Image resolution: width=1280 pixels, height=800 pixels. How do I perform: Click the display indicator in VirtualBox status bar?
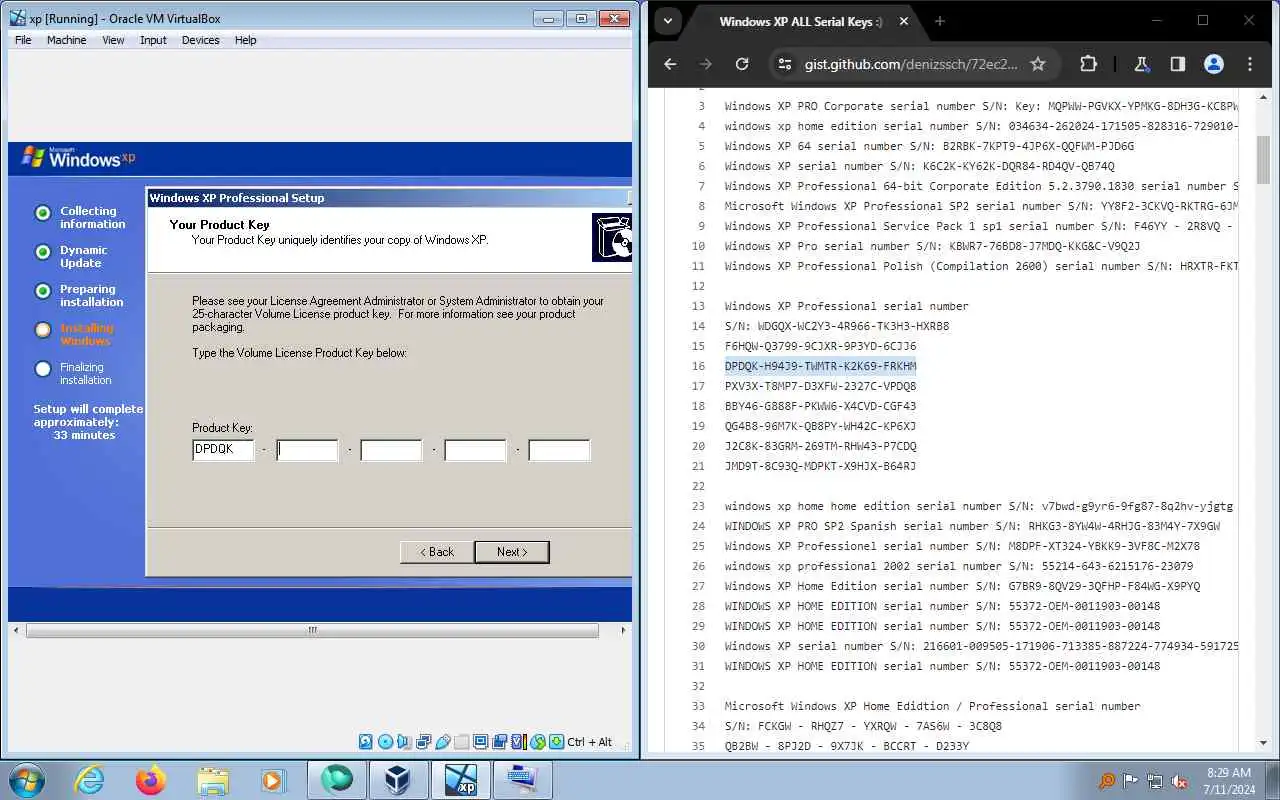[x=480, y=742]
